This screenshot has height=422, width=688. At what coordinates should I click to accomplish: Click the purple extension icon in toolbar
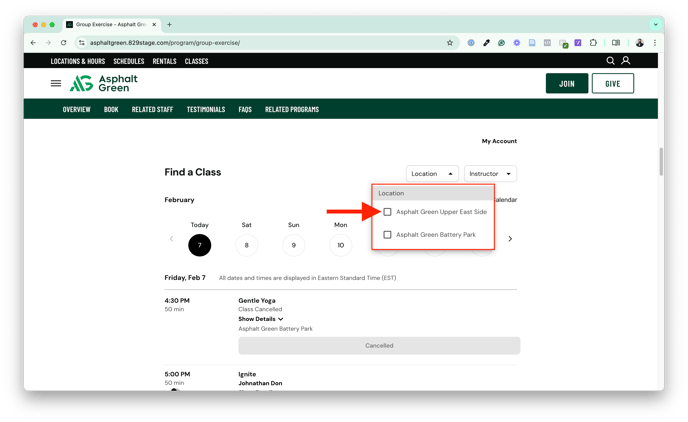(x=578, y=43)
